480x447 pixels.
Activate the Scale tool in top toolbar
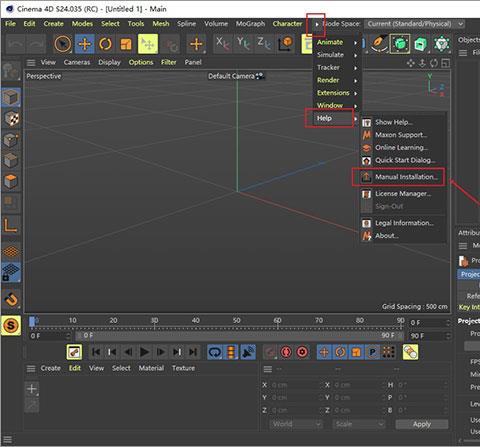coord(126,44)
